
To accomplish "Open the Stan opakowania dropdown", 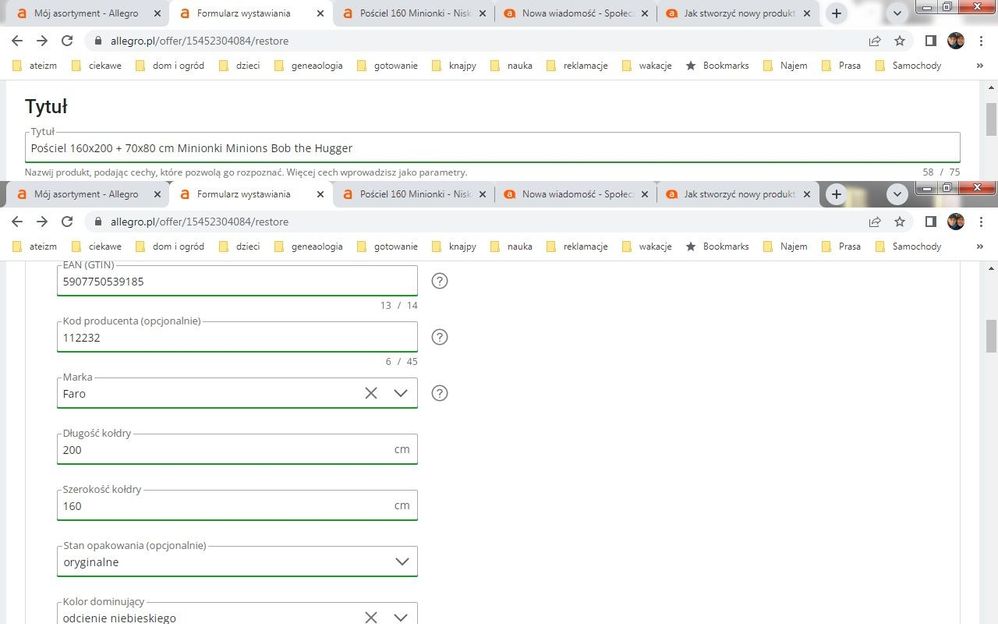I will 402,561.
